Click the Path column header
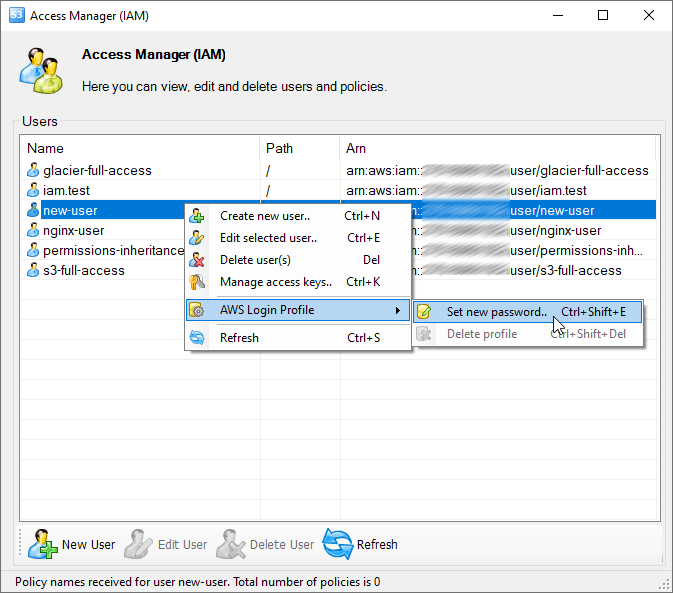The image size is (673, 593). coord(300,148)
